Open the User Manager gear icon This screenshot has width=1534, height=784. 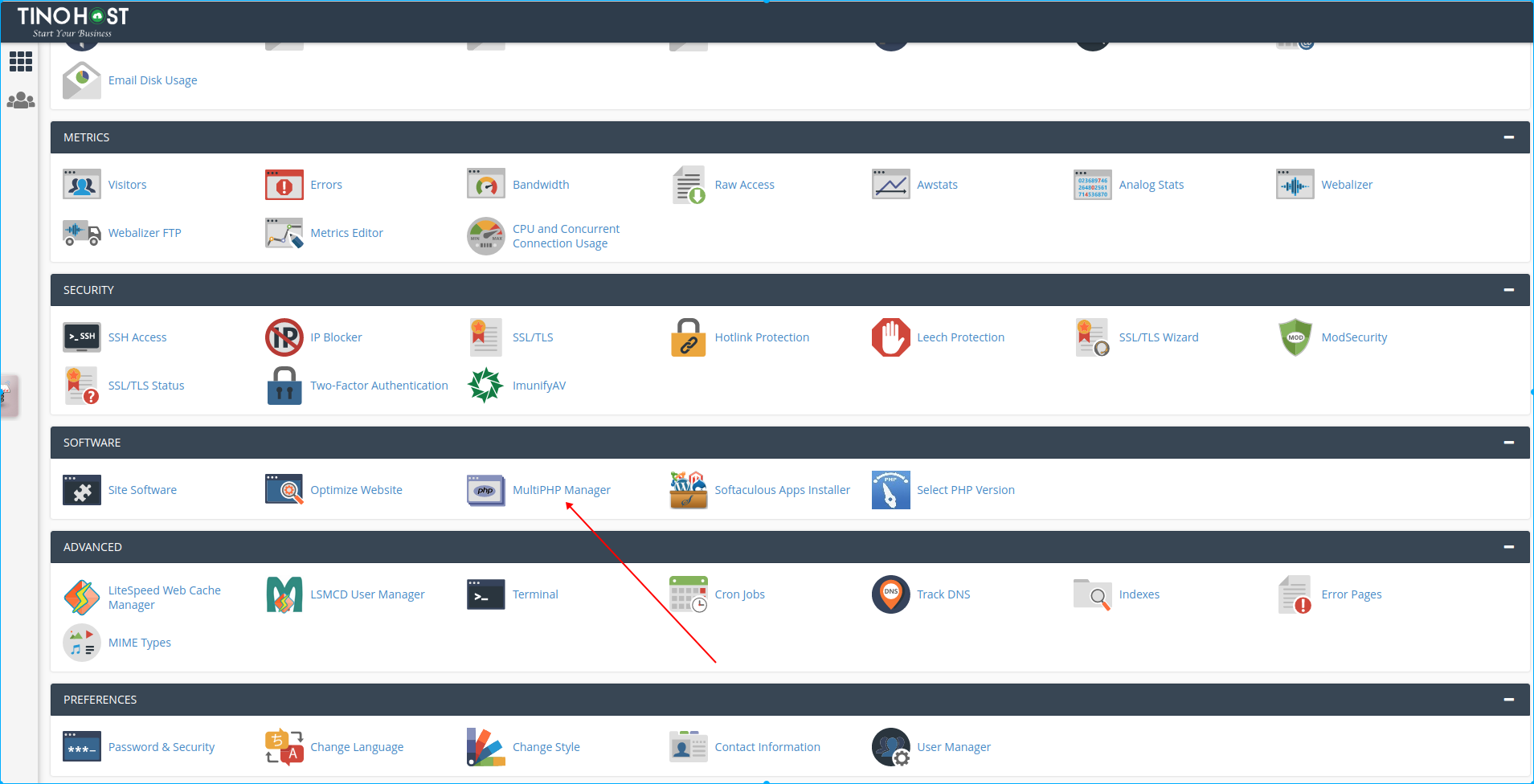891,747
